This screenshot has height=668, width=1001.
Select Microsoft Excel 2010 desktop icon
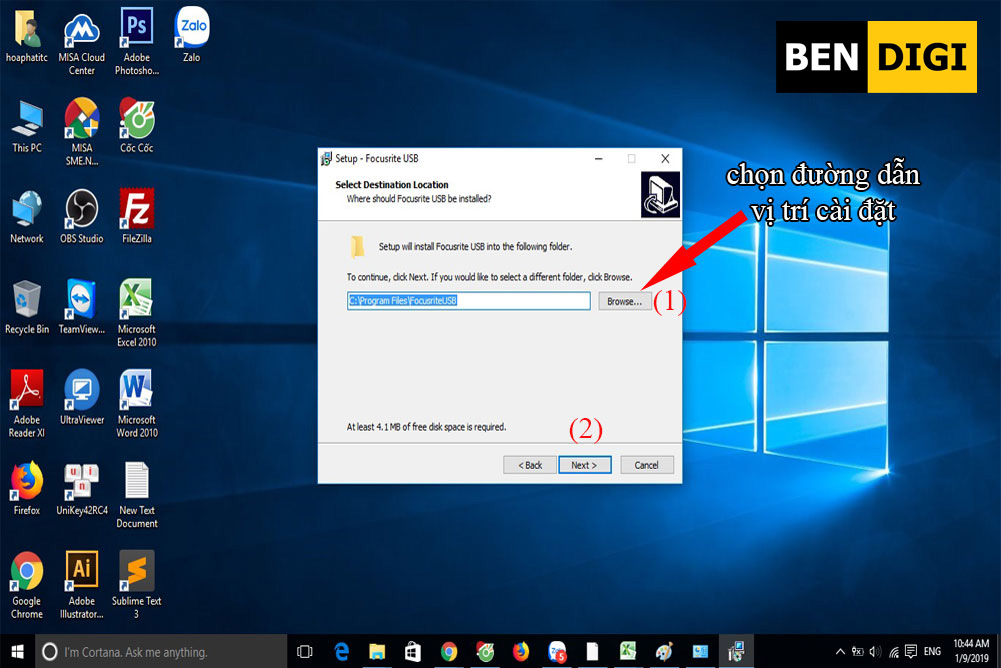(x=137, y=314)
